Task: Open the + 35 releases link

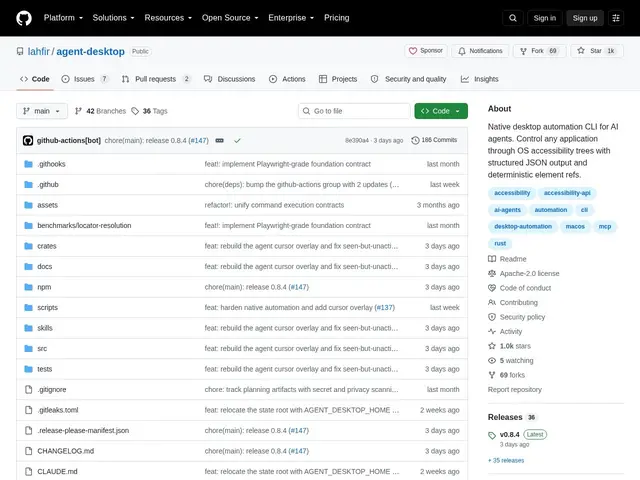Action: (506, 460)
